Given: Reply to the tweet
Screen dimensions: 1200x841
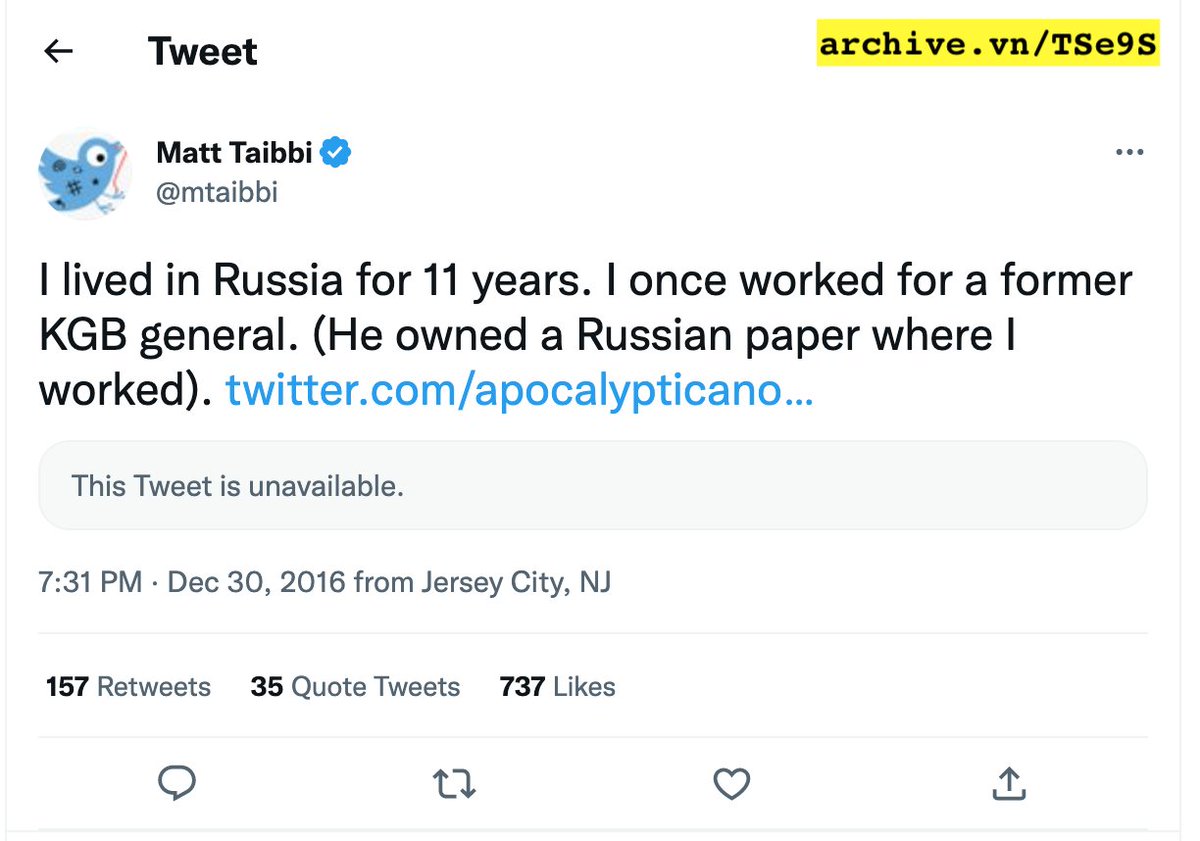Looking at the screenshot, I should (177, 783).
